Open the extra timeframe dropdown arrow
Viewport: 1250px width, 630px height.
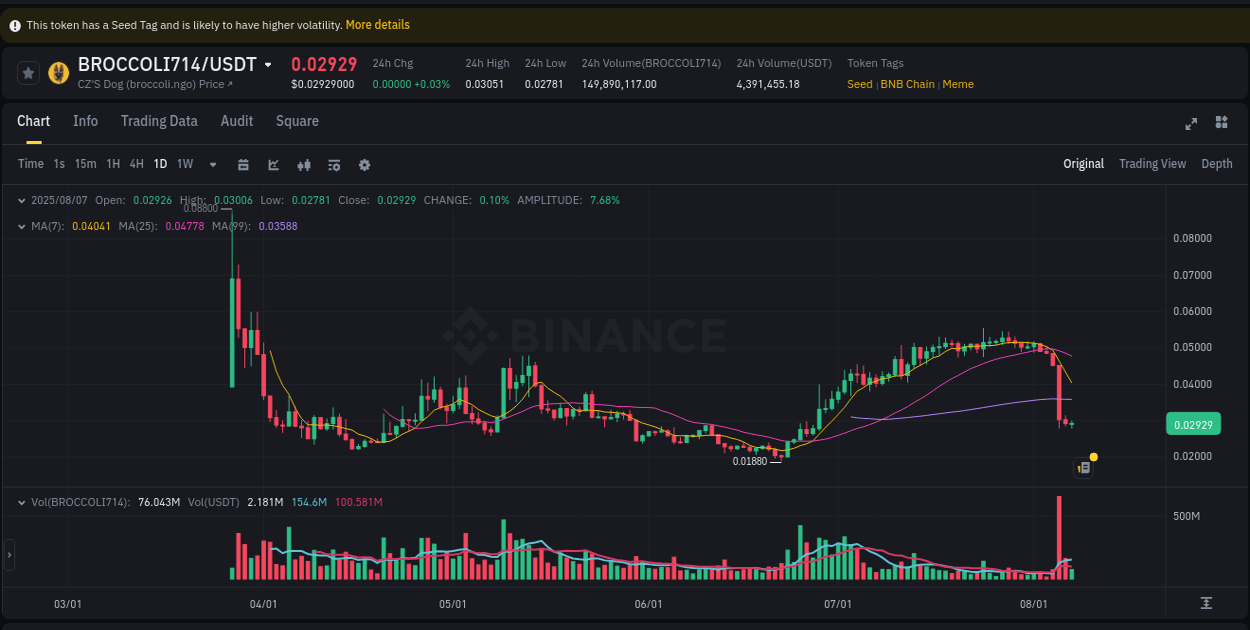coord(212,164)
